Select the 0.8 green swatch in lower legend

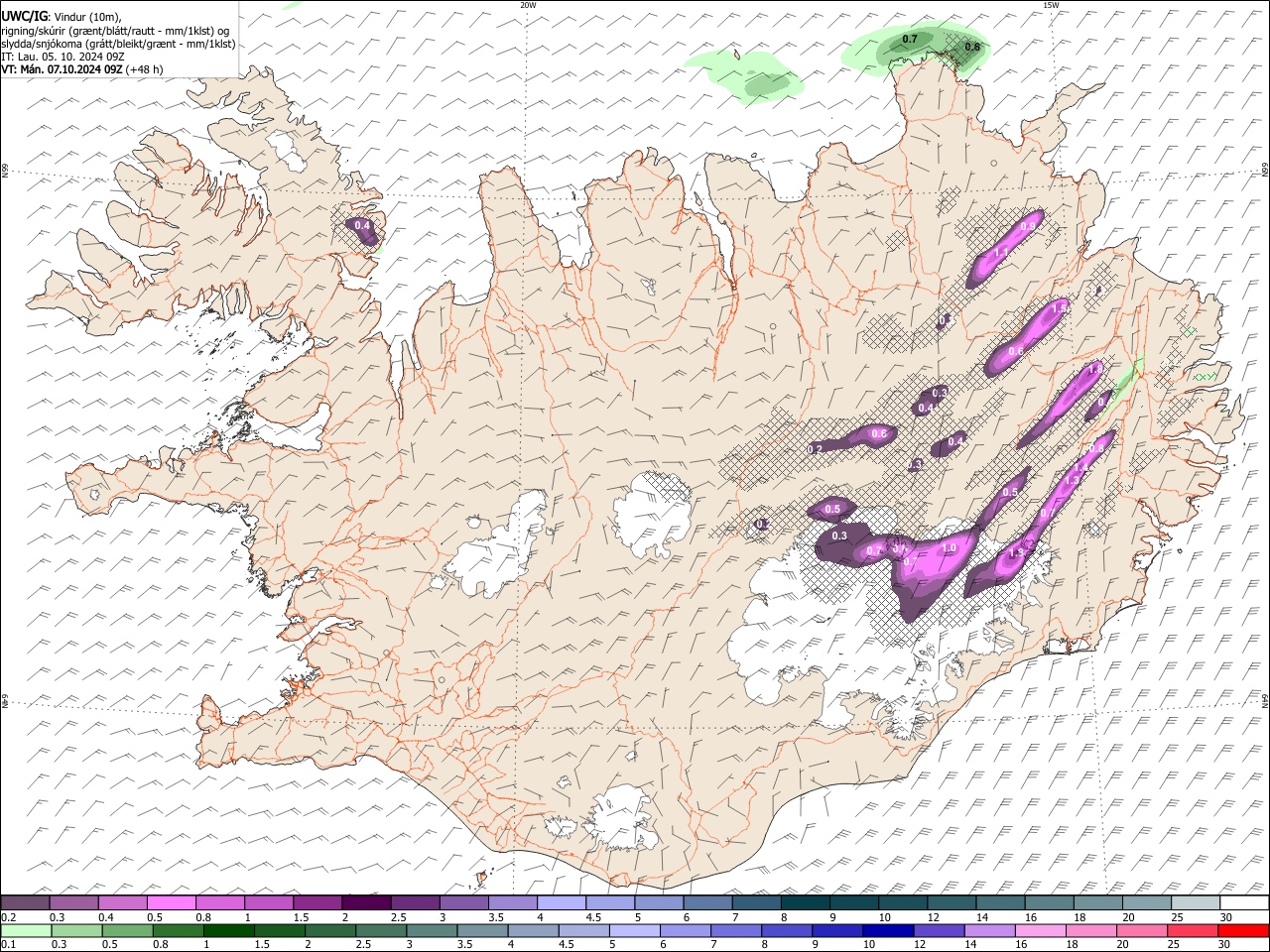point(178,930)
